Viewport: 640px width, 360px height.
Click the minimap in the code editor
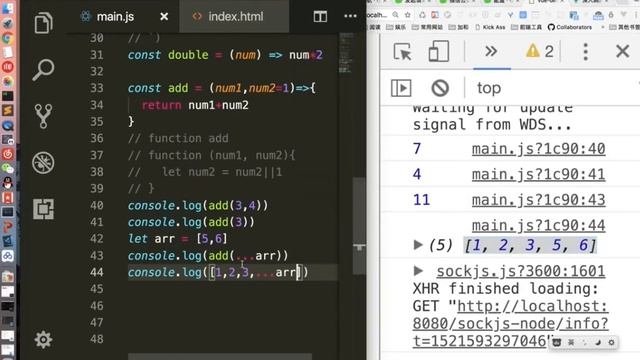coord(347,53)
